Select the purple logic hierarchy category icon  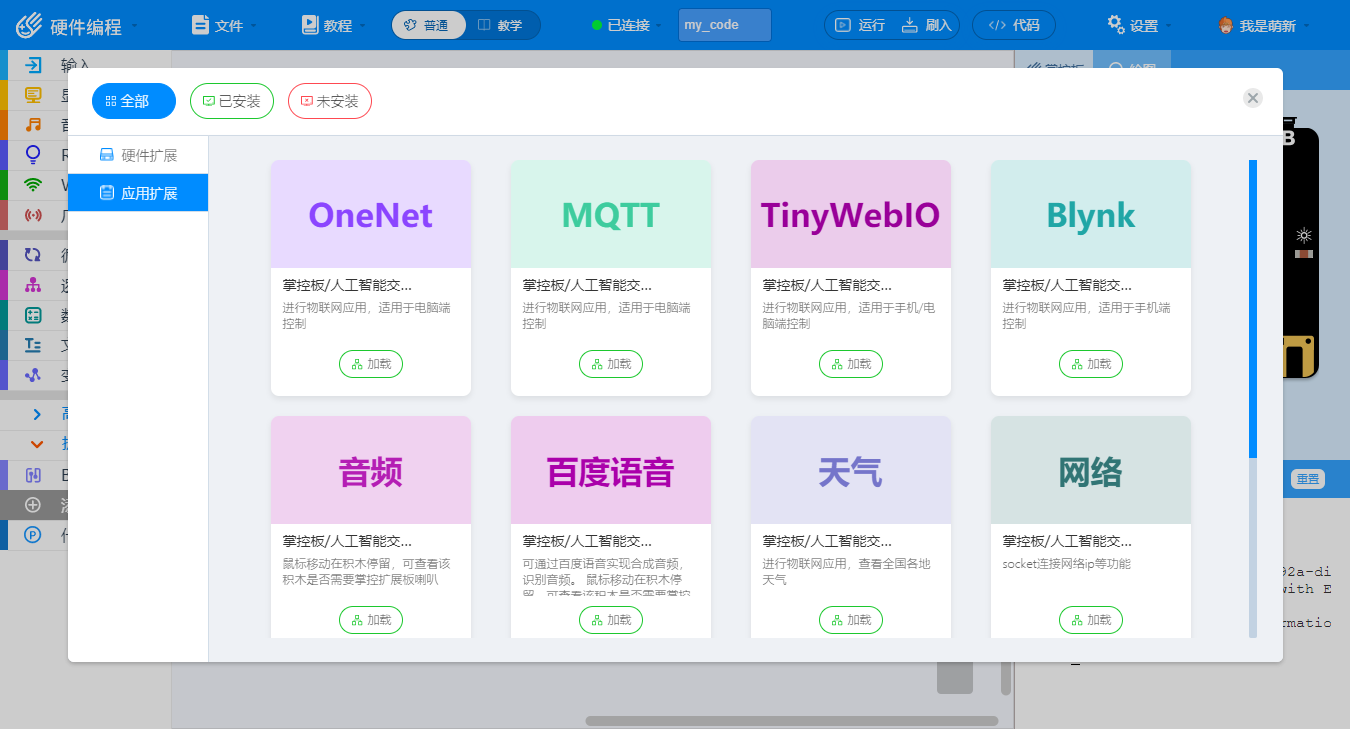pyautogui.click(x=33, y=285)
